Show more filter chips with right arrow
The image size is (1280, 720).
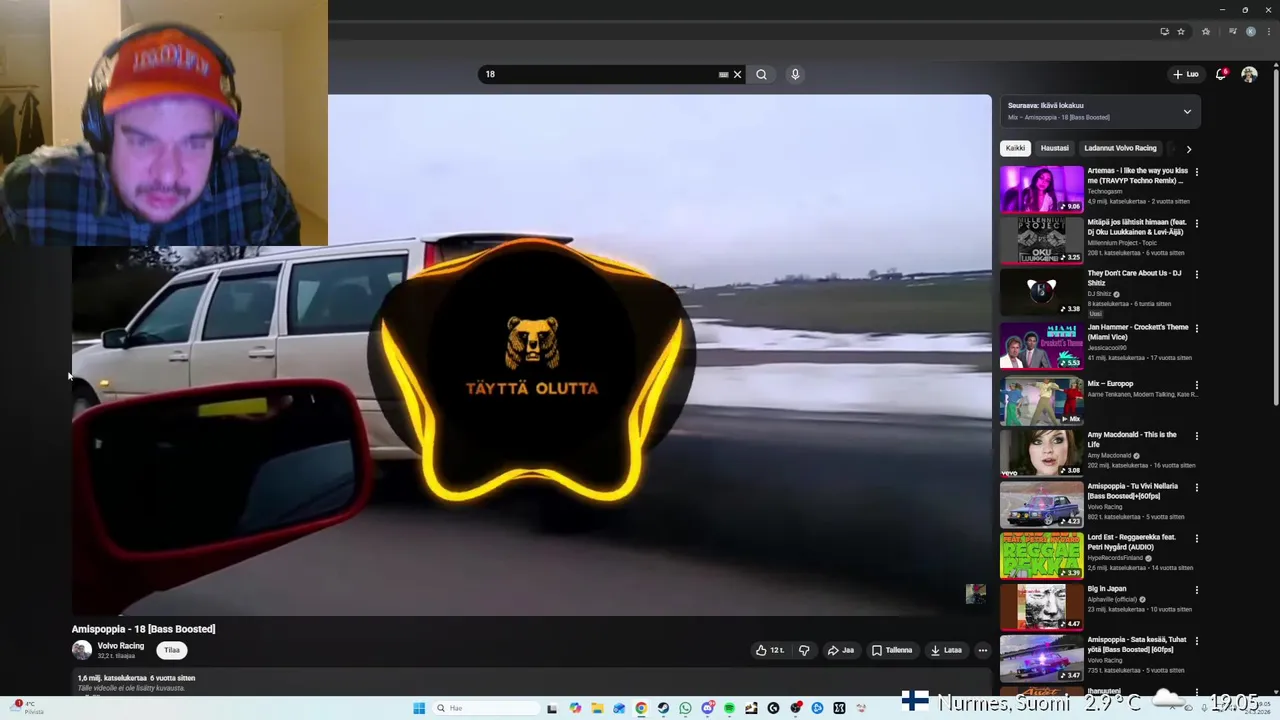(x=1188, y=149)
